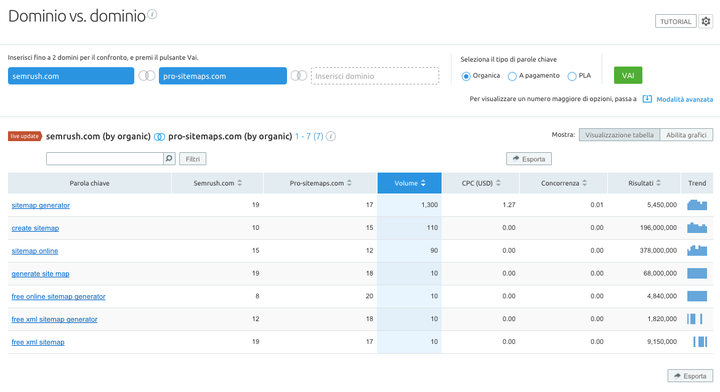This screenshot has height=392, width=720.
Task: Click the info icon after results count (7)
Action: click(x=331, y=136)
